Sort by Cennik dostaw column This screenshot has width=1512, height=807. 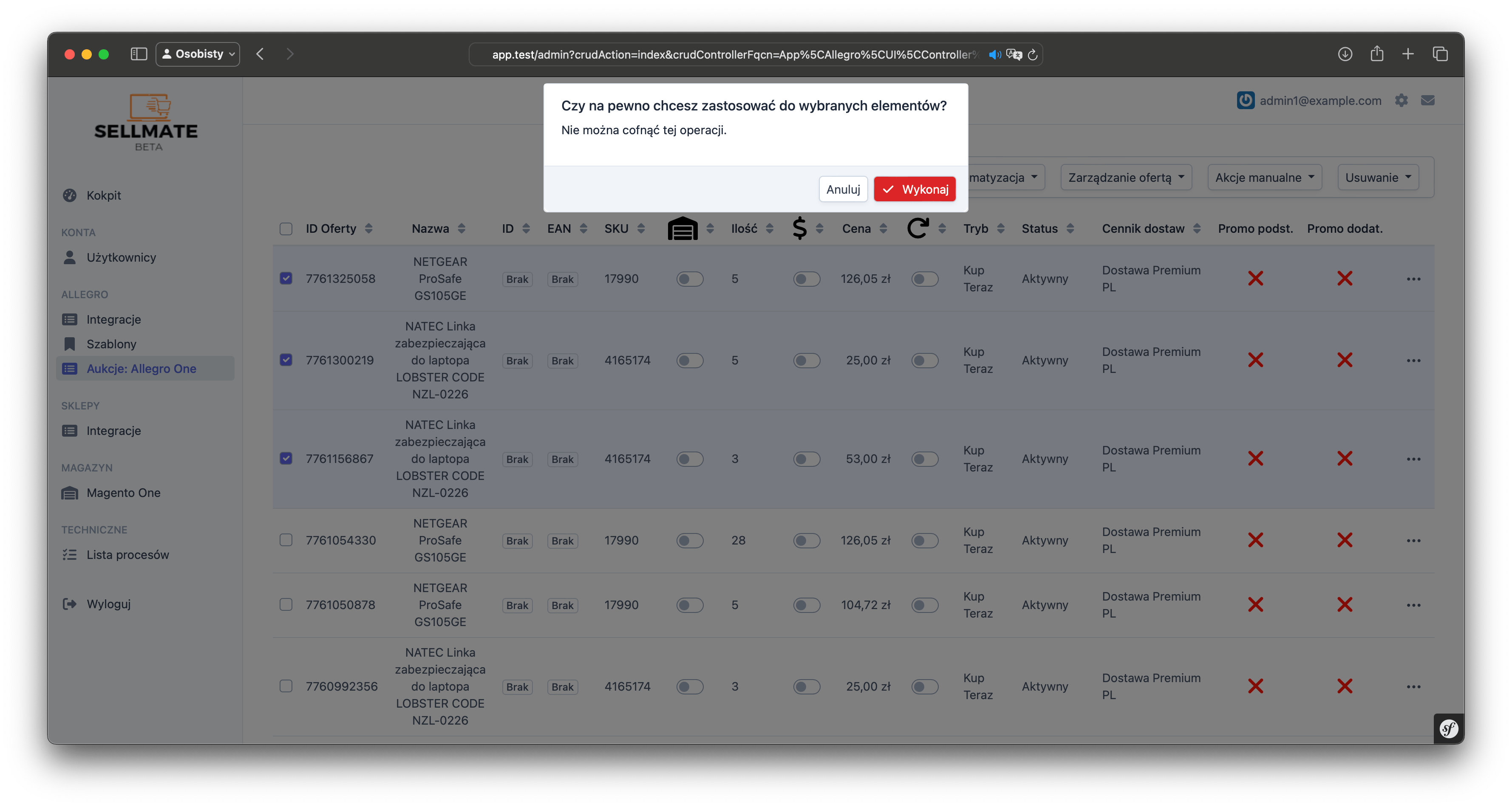pyautogui.click(x=1151, y=229)
